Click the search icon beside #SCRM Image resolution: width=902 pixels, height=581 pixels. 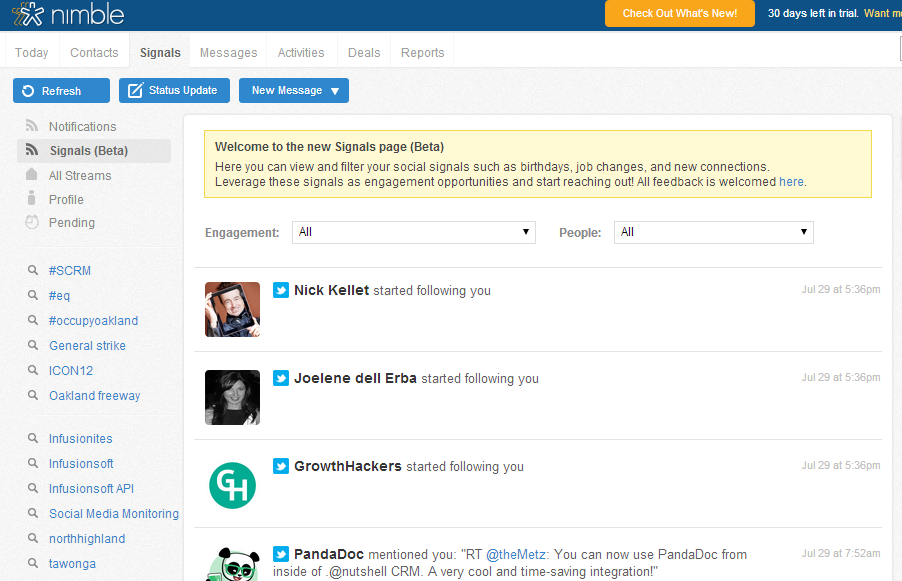pyautogui.click(x=33, y=270)
